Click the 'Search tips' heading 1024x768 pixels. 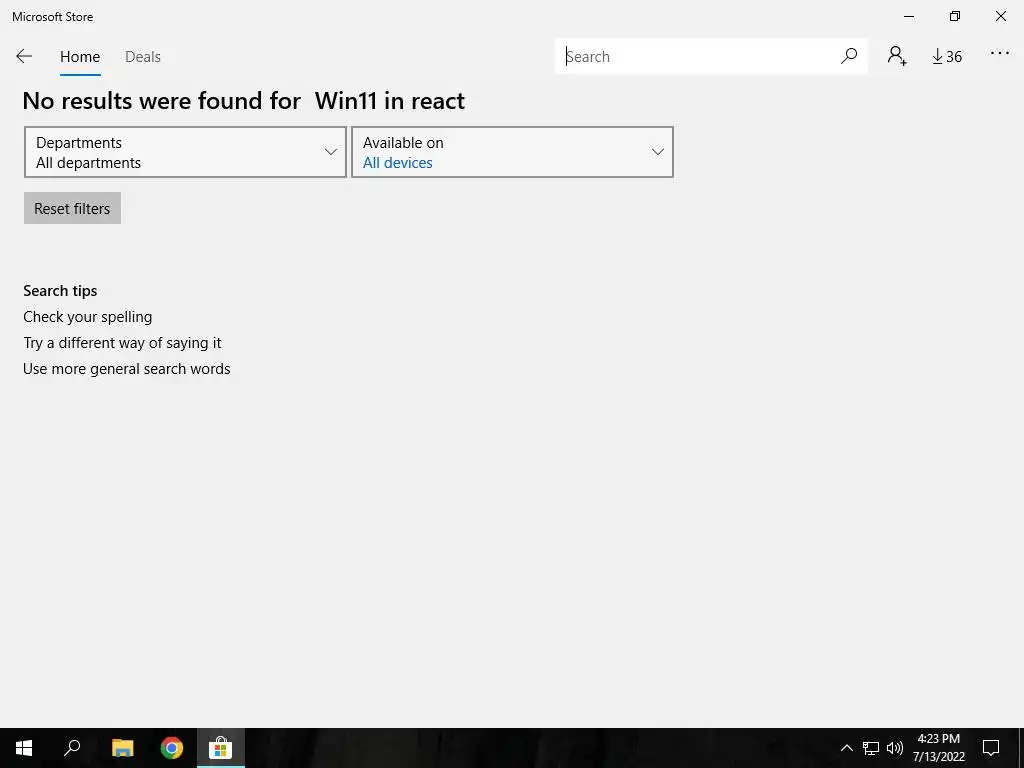tap(60, 291)
